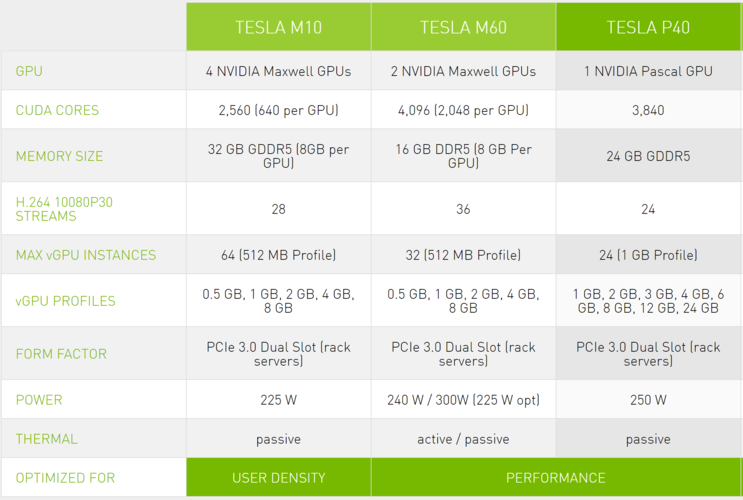Select the CUDA CORES row label
Image resolution: width=743 pixels, height=500 pixels.
57,110
